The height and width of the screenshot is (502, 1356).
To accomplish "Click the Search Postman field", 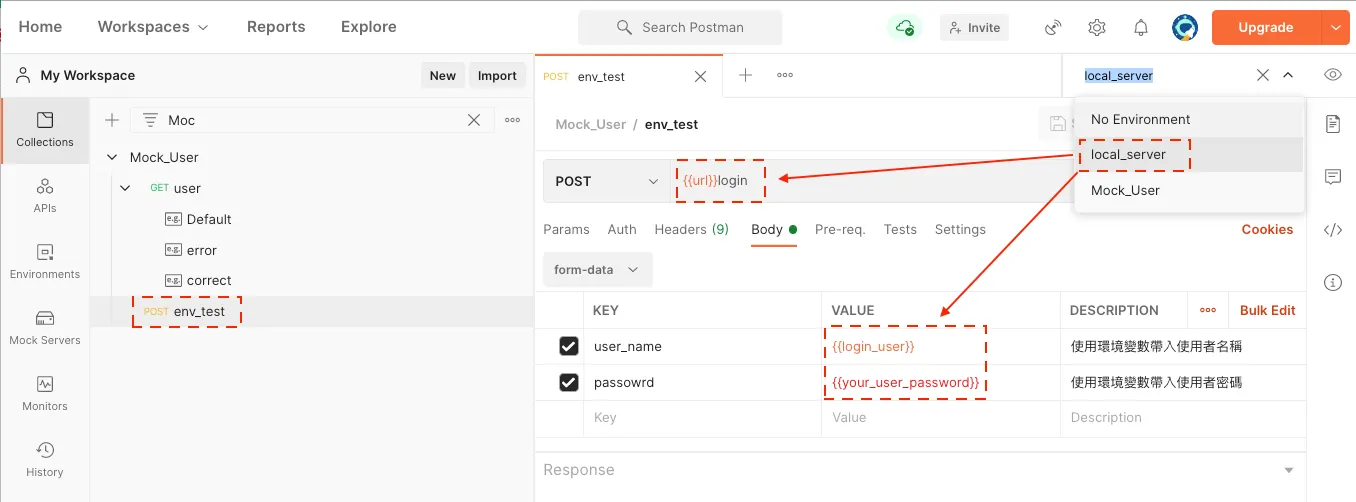I will coord(680,27).
